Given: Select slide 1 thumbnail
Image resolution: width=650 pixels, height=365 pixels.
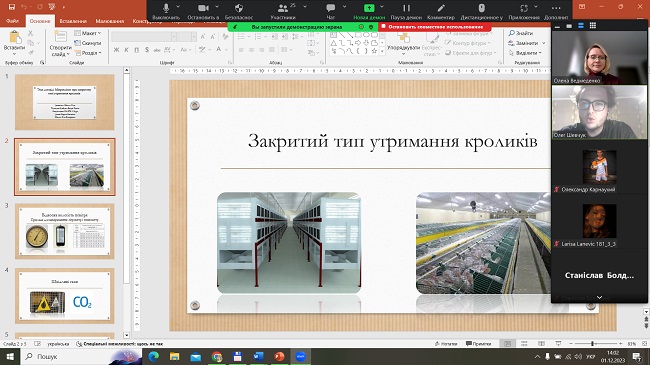Looking at the screenshot, I should 65,102.
